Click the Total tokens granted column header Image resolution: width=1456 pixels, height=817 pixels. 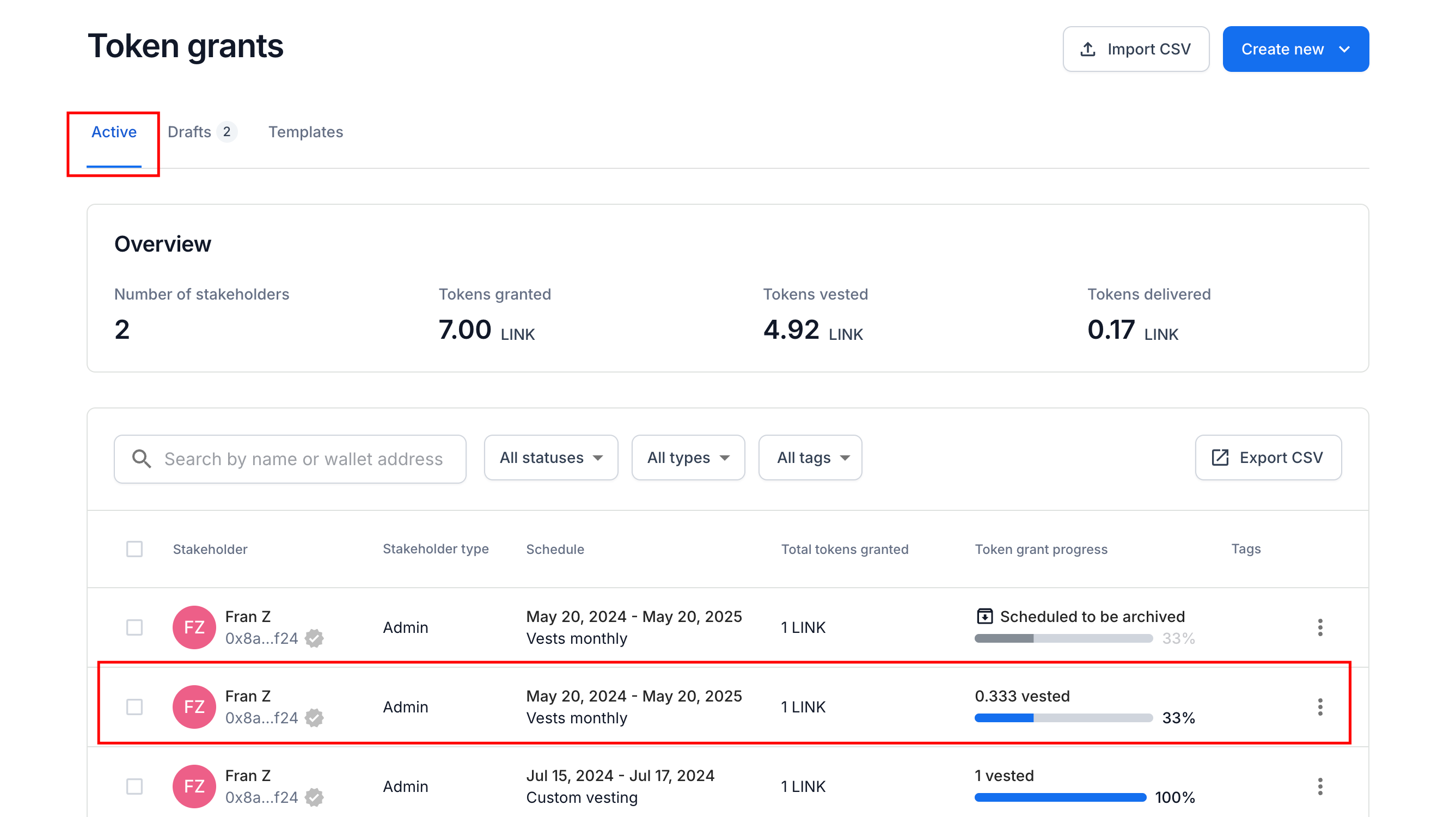click(845, 549)
